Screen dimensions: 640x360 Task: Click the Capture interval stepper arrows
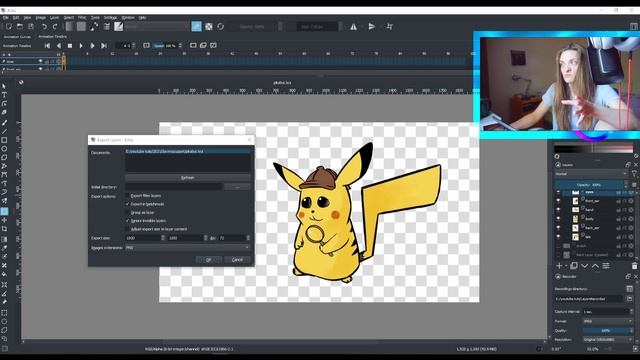pos(631,312)
